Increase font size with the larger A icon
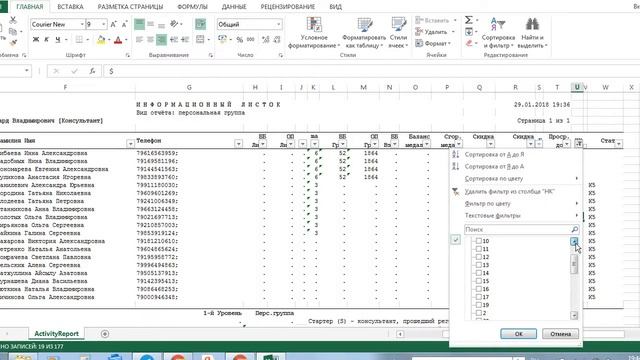 click(113, 24)
